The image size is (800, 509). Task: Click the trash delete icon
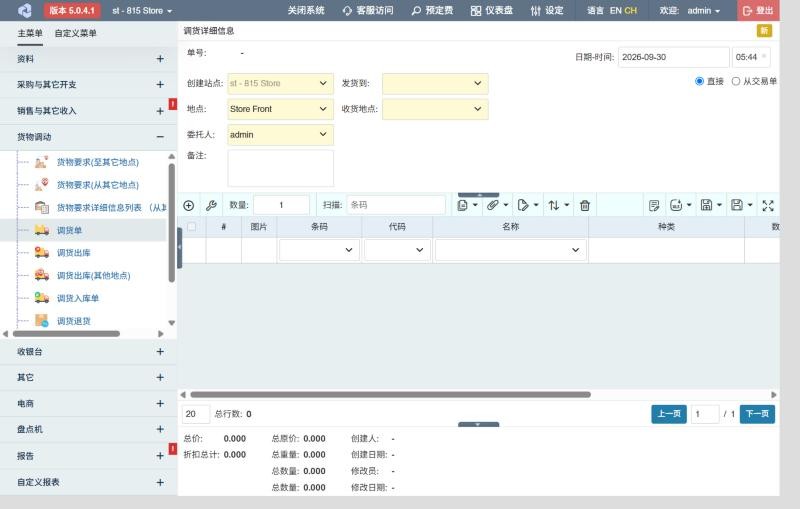click(x=585, y=206)
